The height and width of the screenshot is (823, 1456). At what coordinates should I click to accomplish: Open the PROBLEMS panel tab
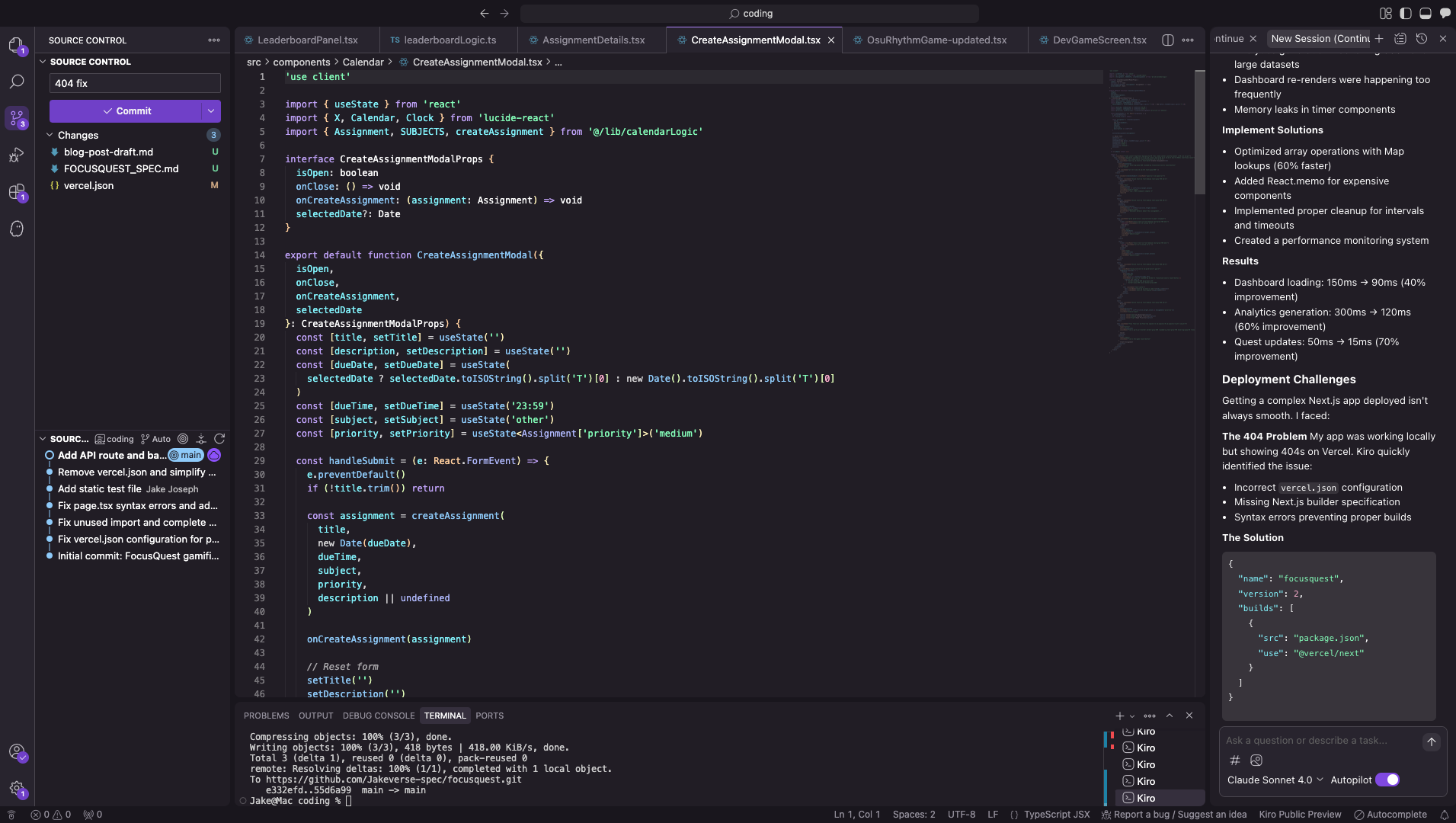click(x=267, y=716)
